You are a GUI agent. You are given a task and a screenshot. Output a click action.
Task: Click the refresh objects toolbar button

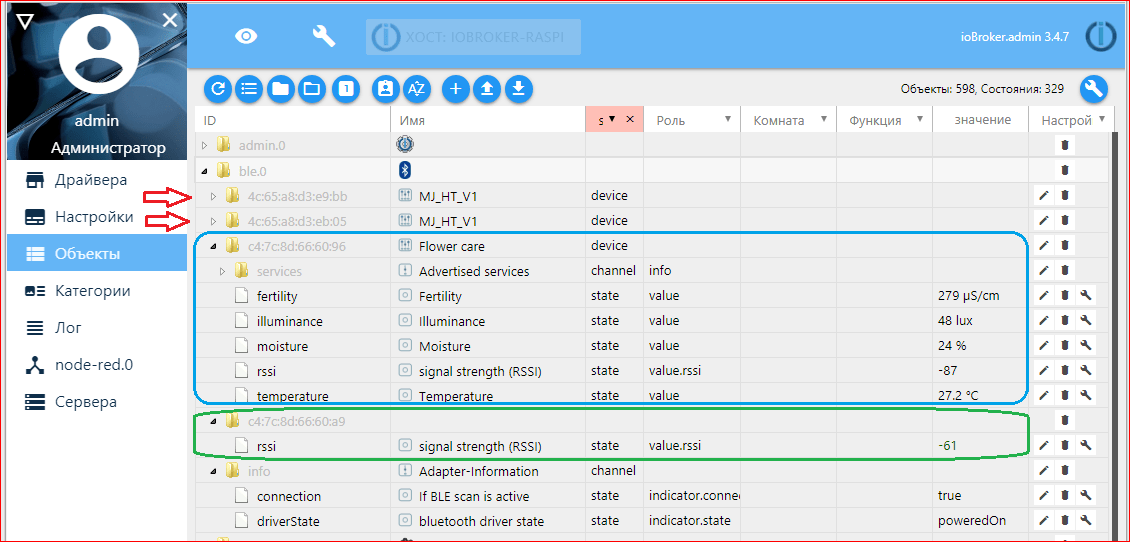(x=218, y=89)
